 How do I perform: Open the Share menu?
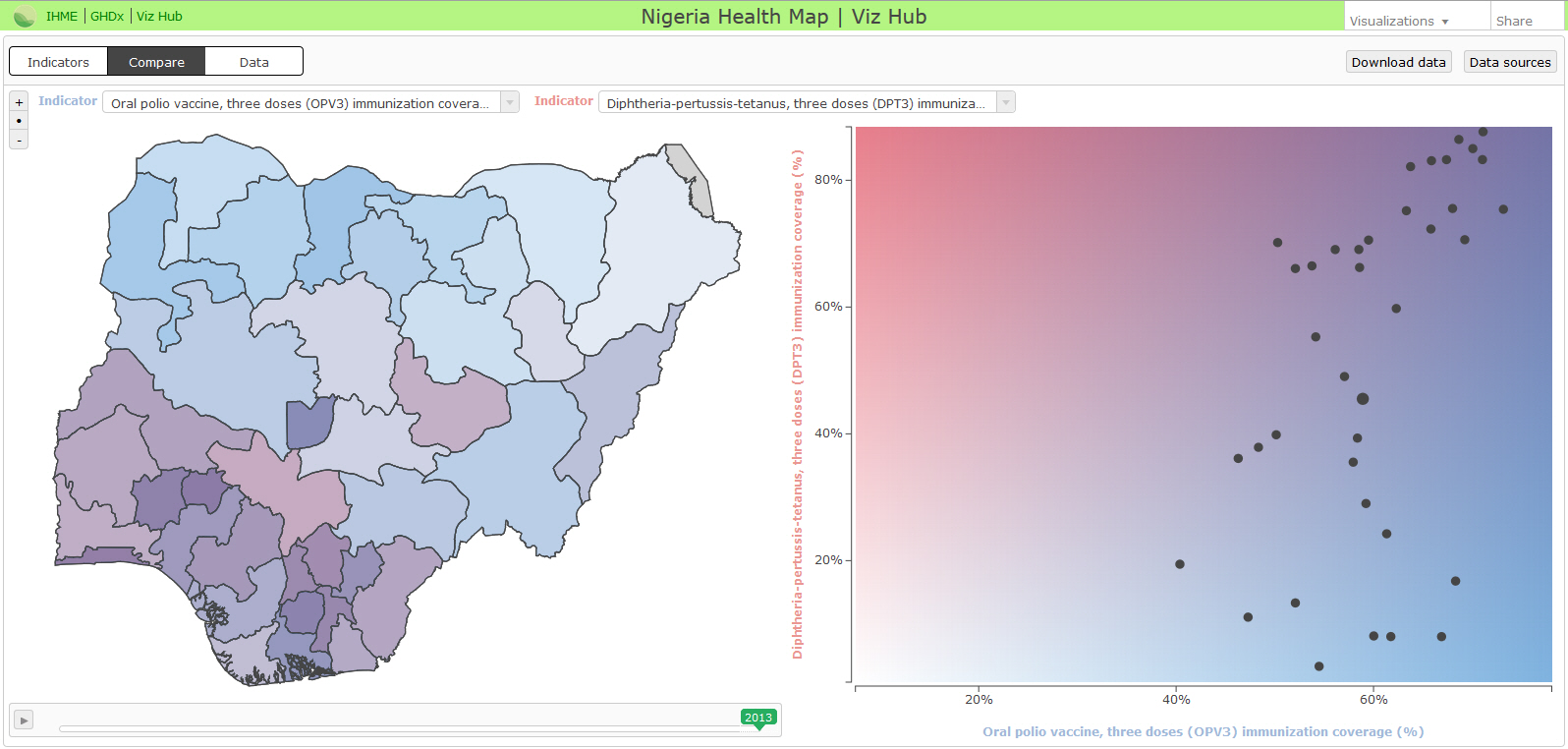pyautogui.click(x=1514, y=21)
